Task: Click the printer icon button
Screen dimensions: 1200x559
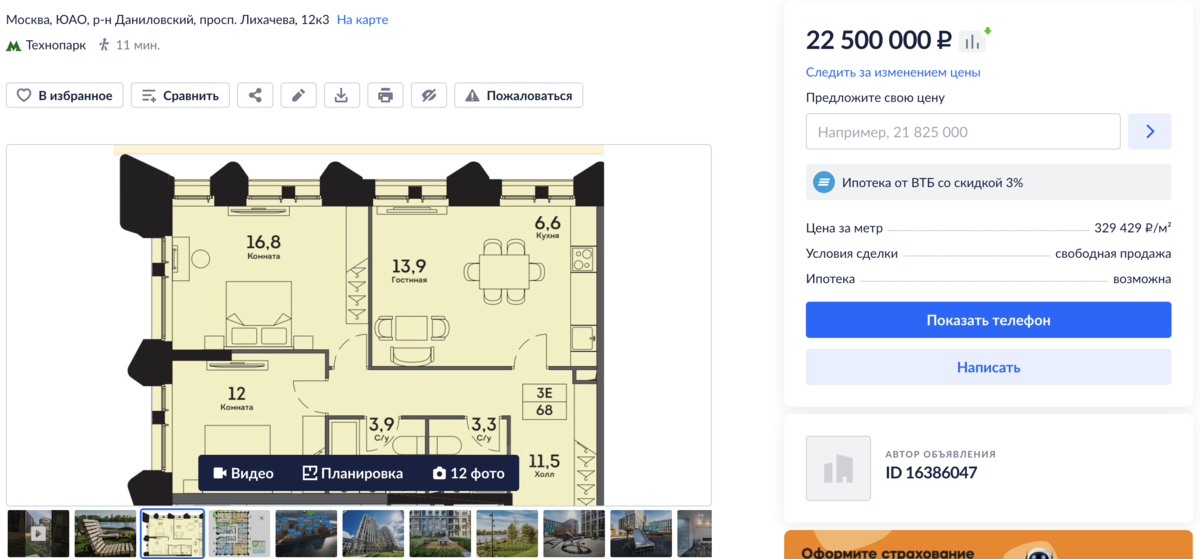Action: pos(385,96)
